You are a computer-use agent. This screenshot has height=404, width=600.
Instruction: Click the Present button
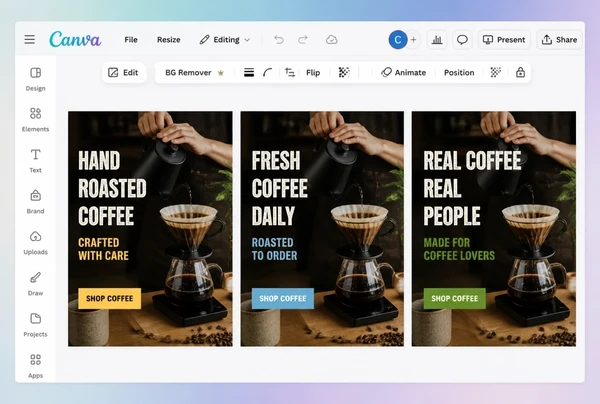pos(504,40)
